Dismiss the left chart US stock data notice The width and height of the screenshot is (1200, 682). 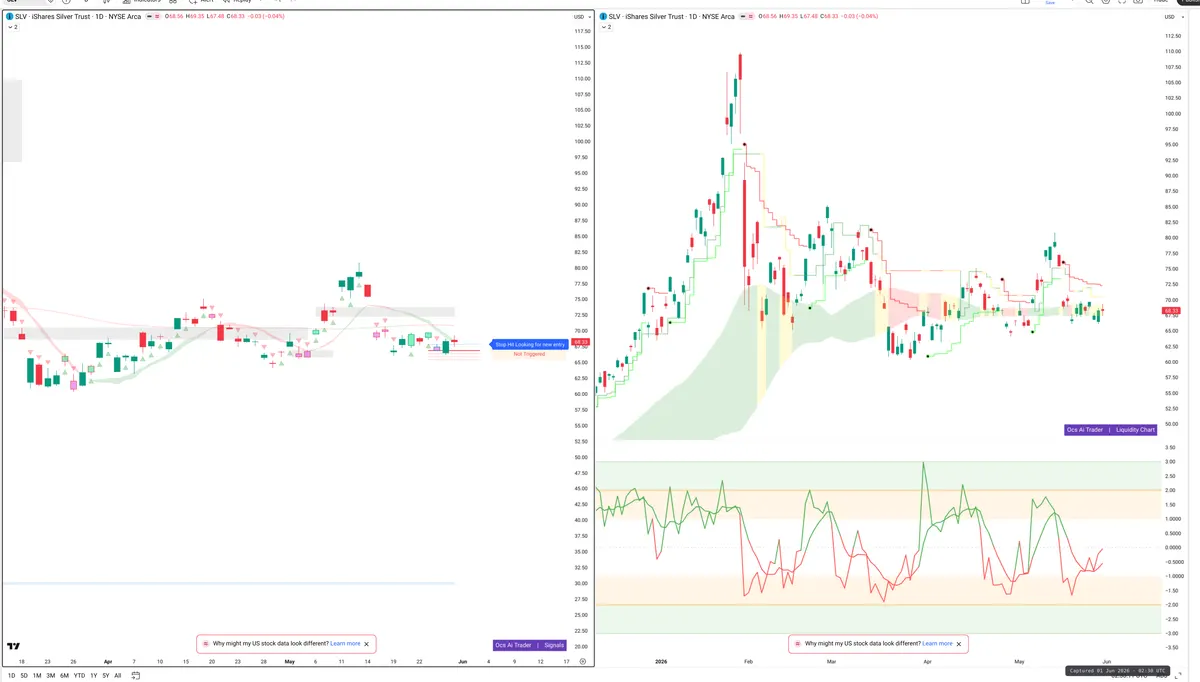tap(367, 644)
